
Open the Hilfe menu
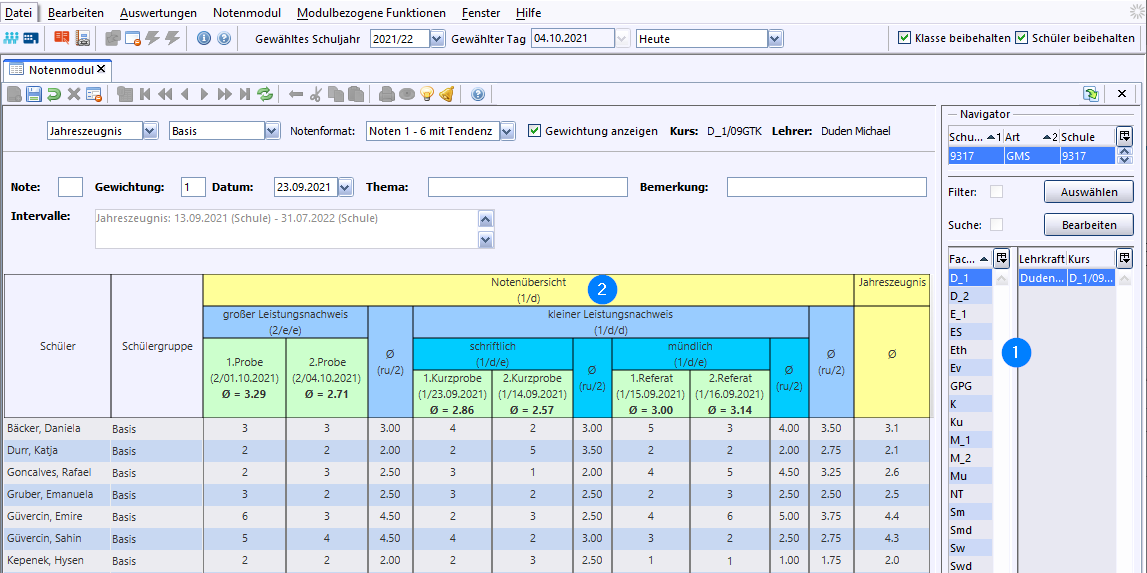click(x=528, y=13)
